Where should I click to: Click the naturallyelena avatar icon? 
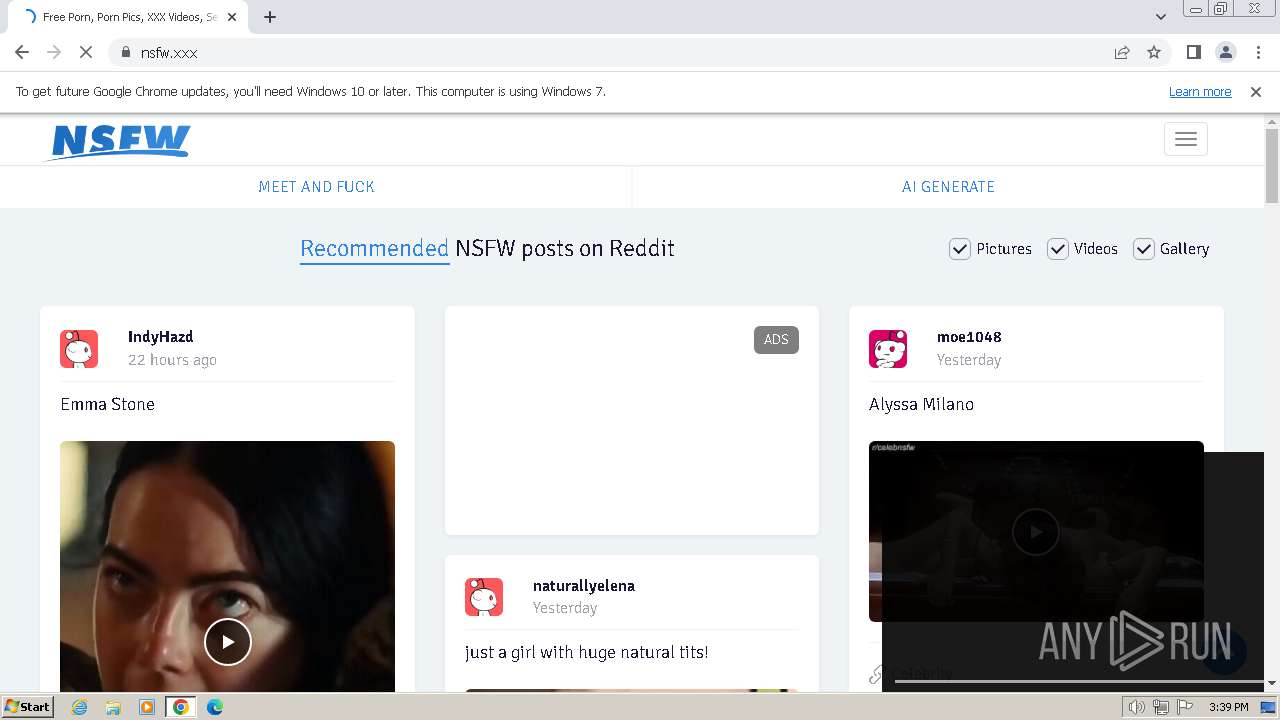point(484,597)
